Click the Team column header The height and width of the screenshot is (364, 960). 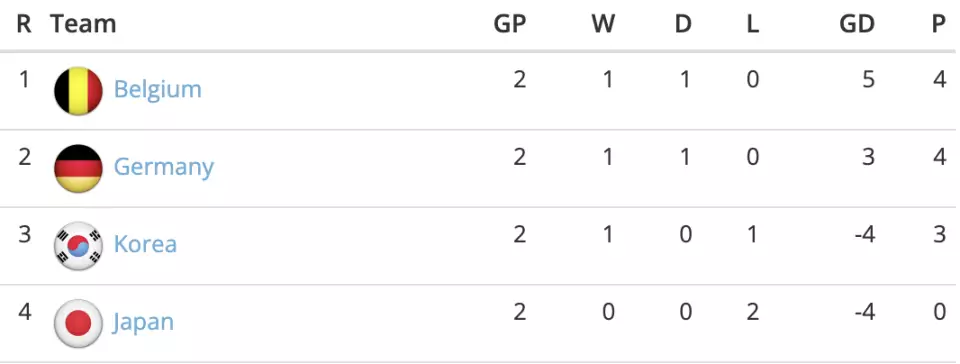(x=83, y=24)
